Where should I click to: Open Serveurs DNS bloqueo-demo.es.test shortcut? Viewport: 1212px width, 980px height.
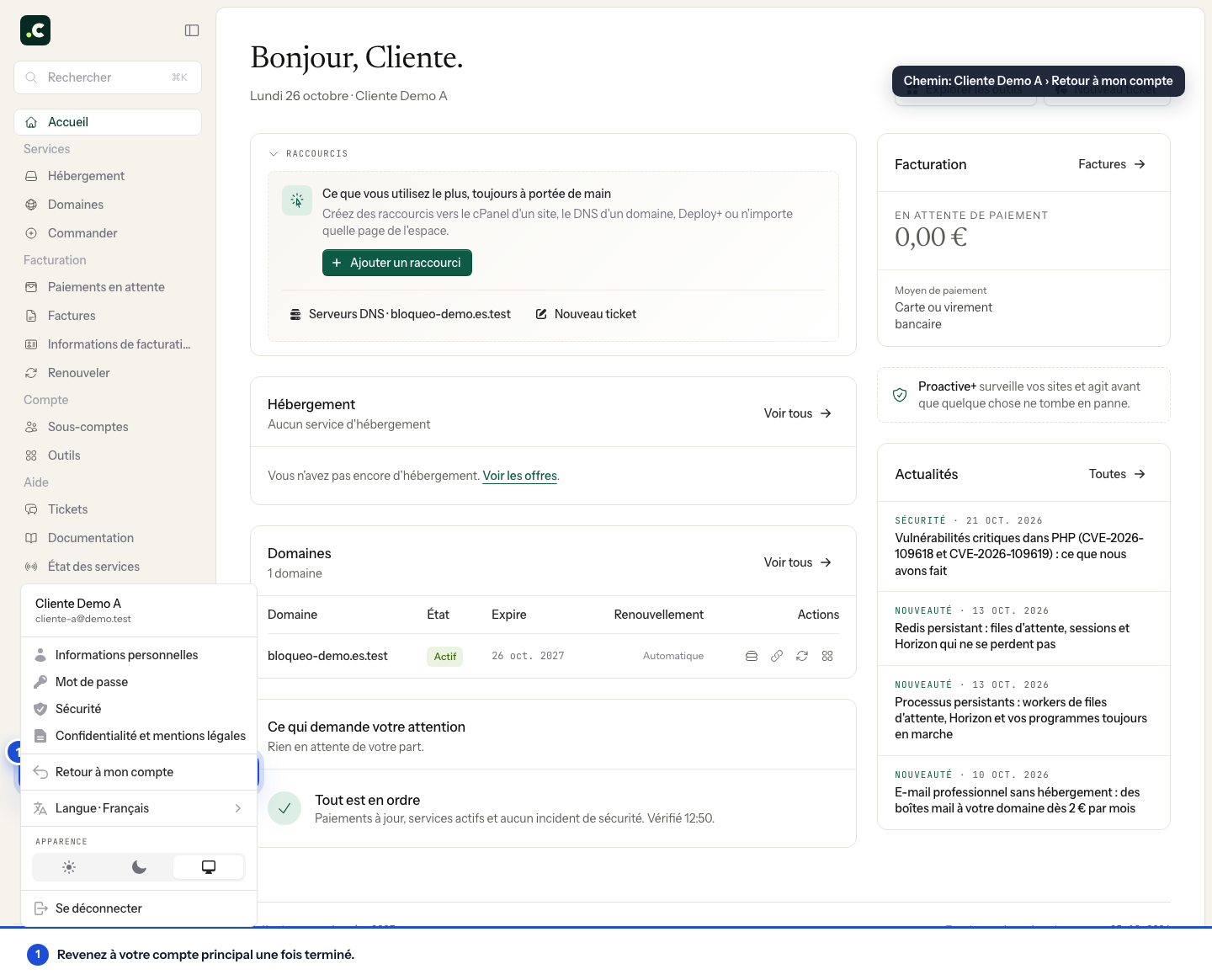pos(401,314)
